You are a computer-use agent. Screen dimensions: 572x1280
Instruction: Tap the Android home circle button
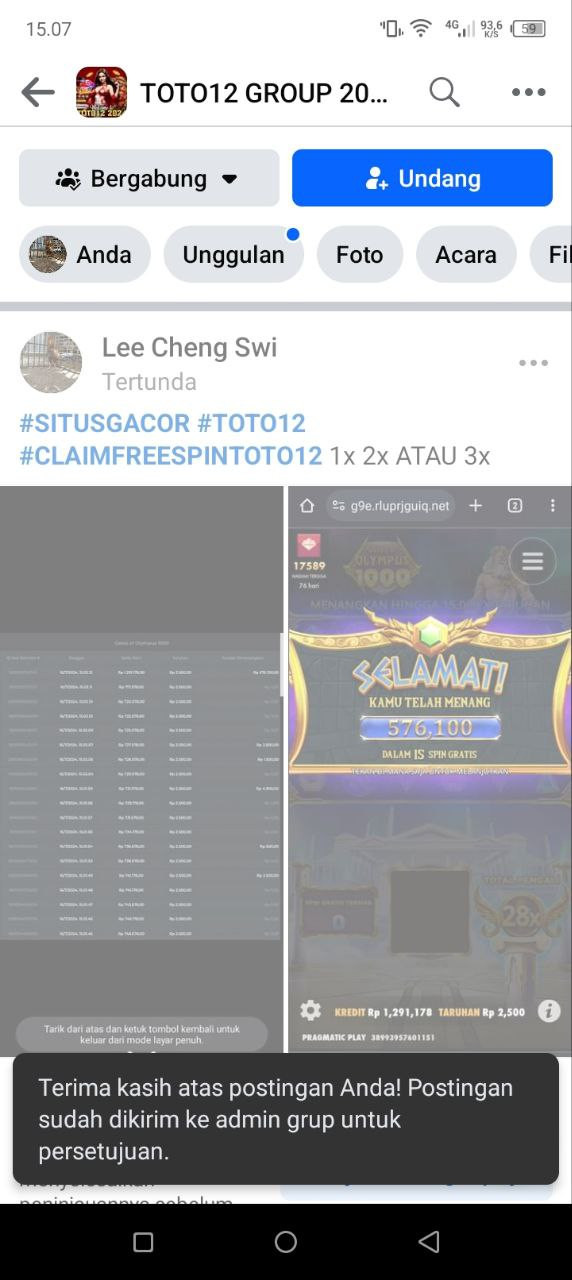pos(286,1242)
